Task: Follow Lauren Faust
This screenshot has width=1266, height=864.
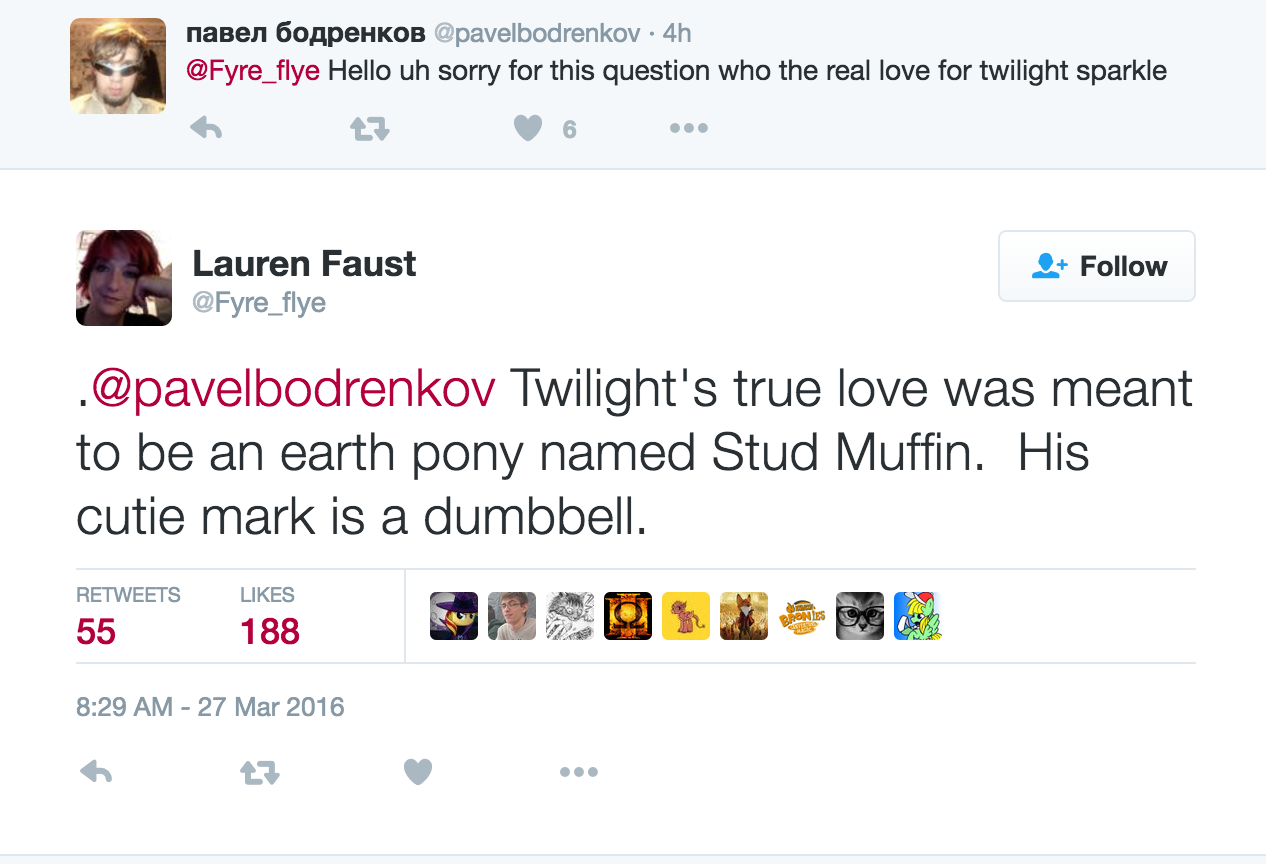Action: 1097,266
